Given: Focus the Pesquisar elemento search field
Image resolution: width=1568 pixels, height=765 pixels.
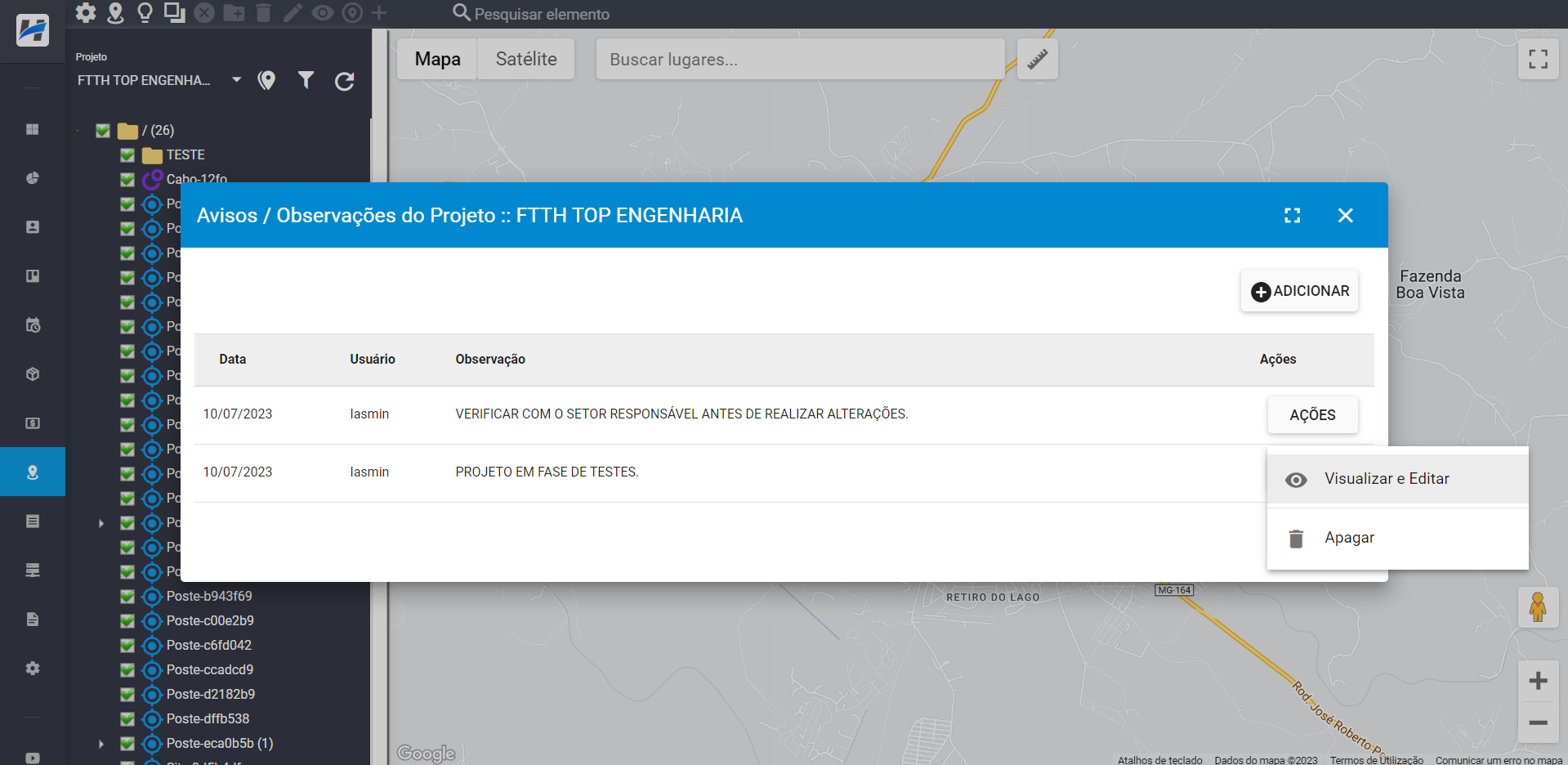Looking at the screenshot, I should (542, 14).
